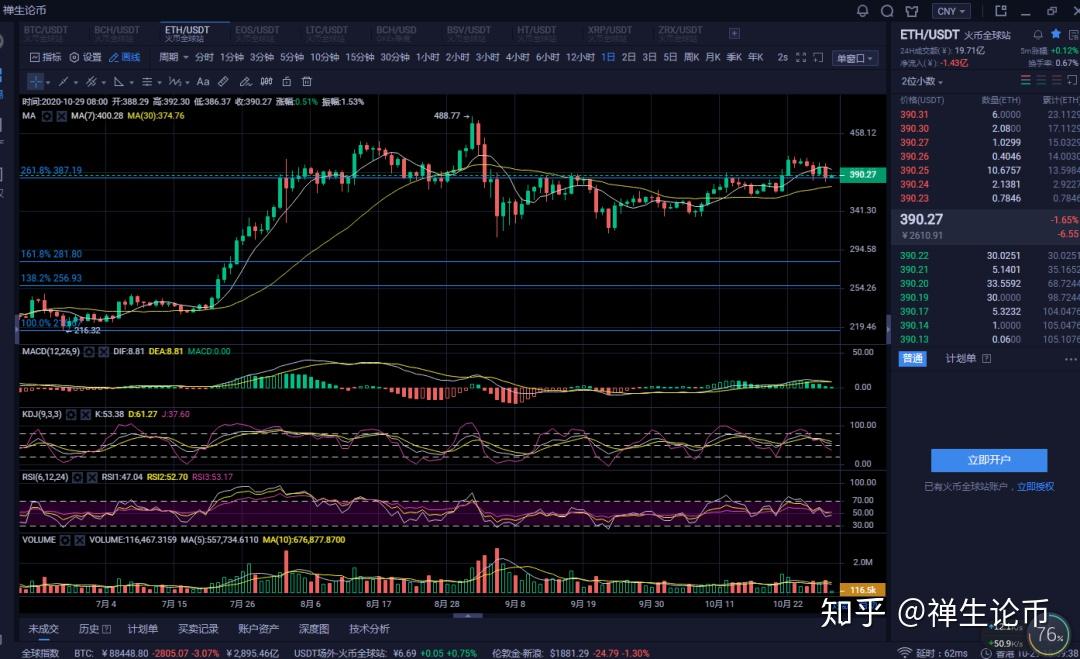Remove the MA indicator with its X

click(x=61, y=116)
